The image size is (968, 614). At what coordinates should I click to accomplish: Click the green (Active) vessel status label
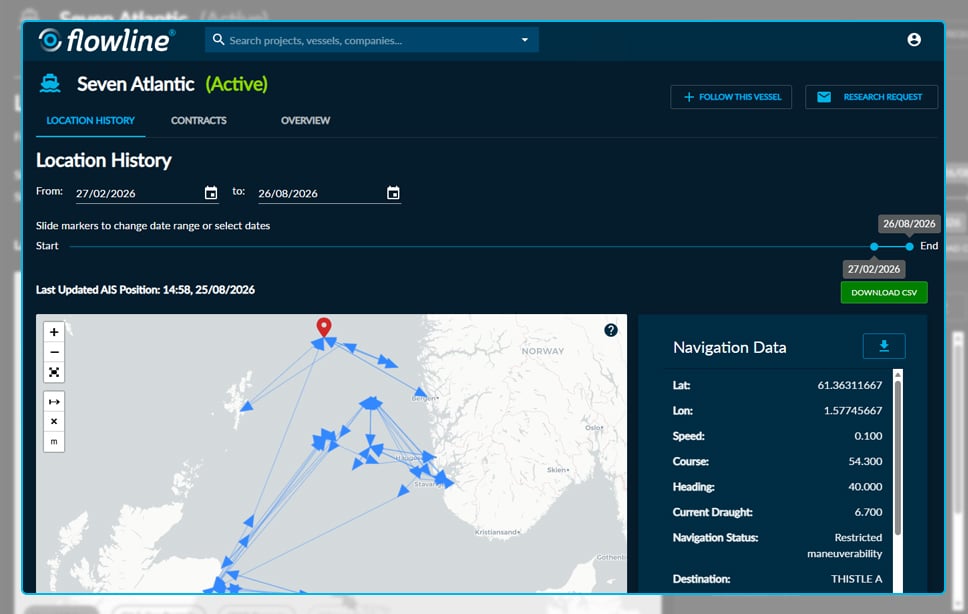236,84
